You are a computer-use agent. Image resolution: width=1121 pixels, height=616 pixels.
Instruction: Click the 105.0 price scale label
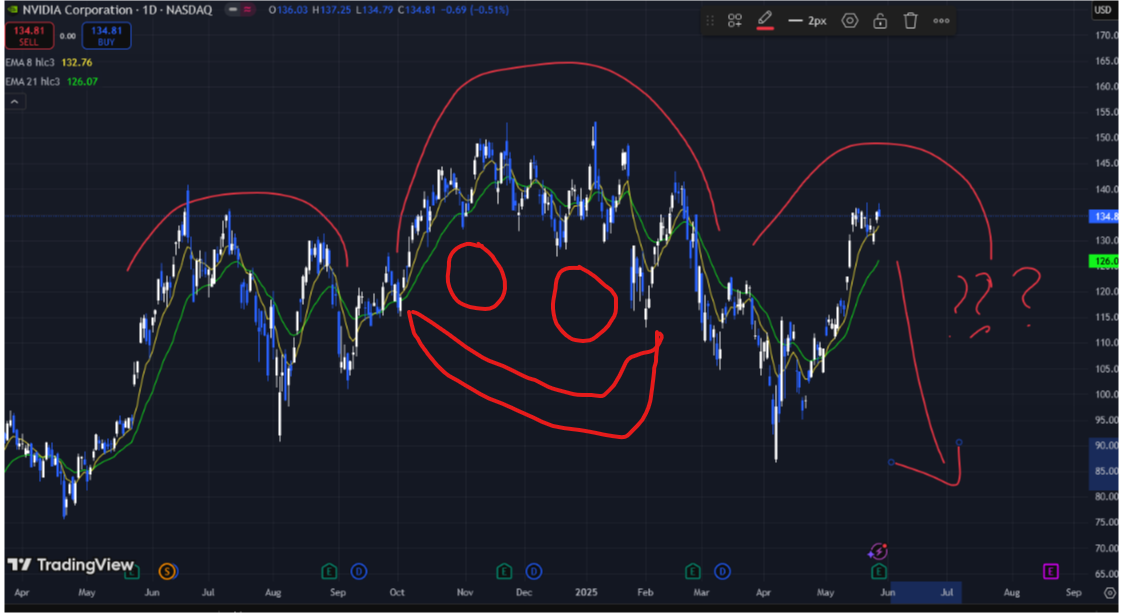pos(1105,369)
